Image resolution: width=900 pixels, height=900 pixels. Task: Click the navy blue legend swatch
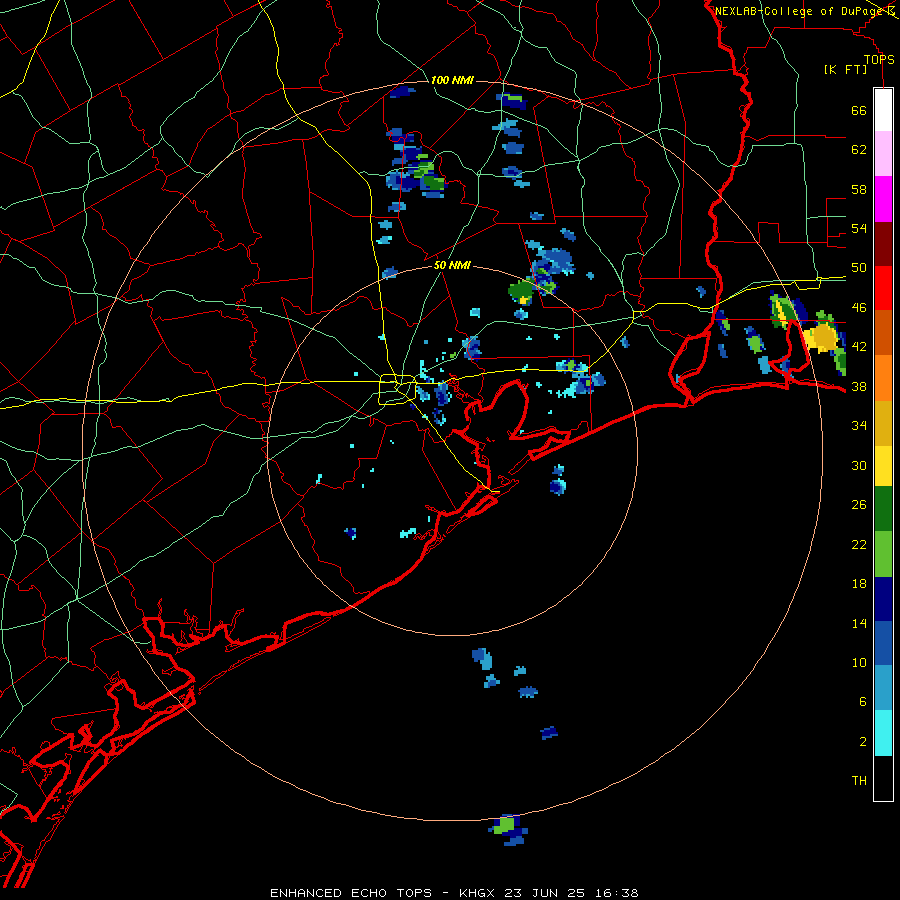(x=883, y=599)
